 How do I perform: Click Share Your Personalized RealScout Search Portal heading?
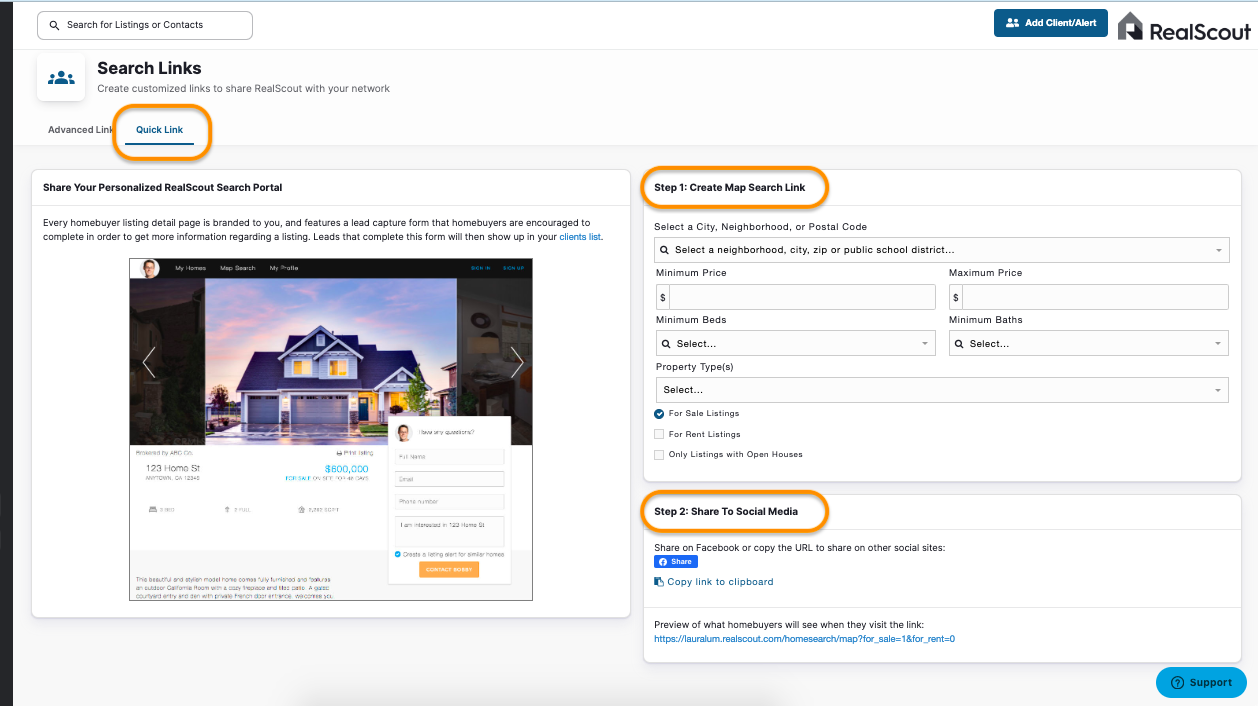tap(163, 187)
